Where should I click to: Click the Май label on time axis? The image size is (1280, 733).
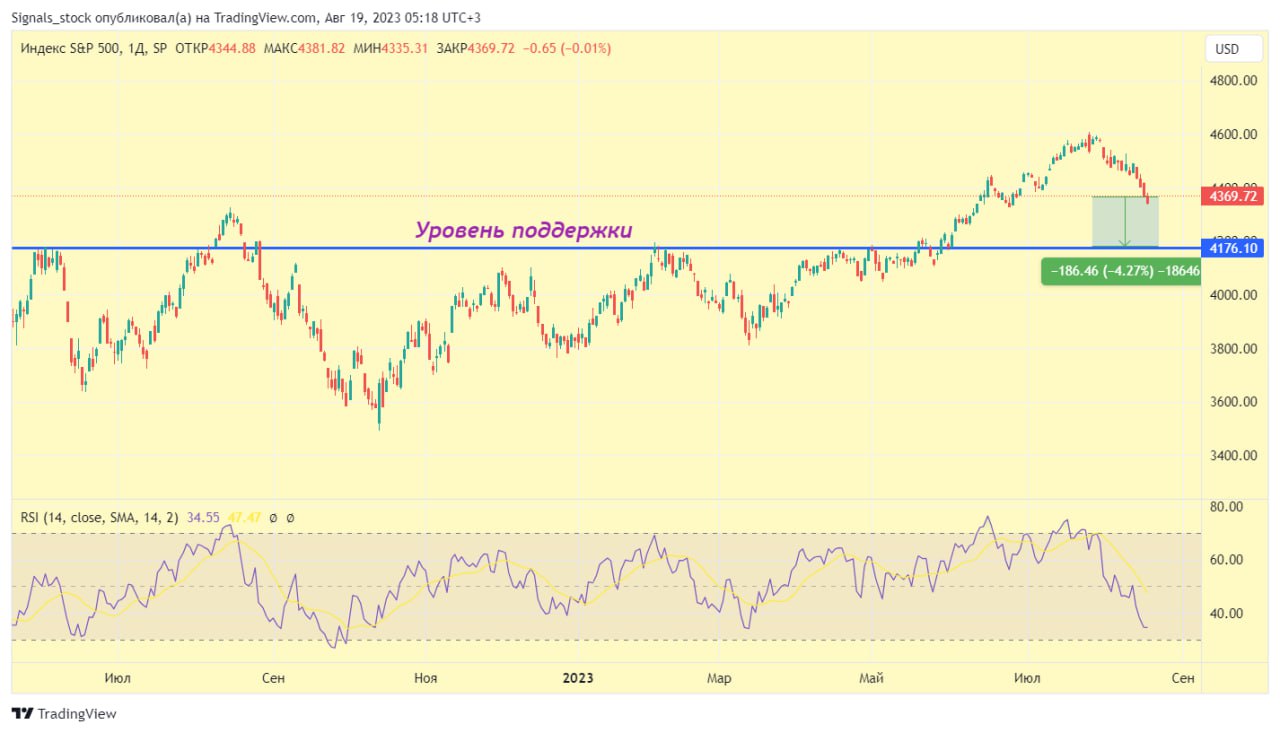click(871, 678)
